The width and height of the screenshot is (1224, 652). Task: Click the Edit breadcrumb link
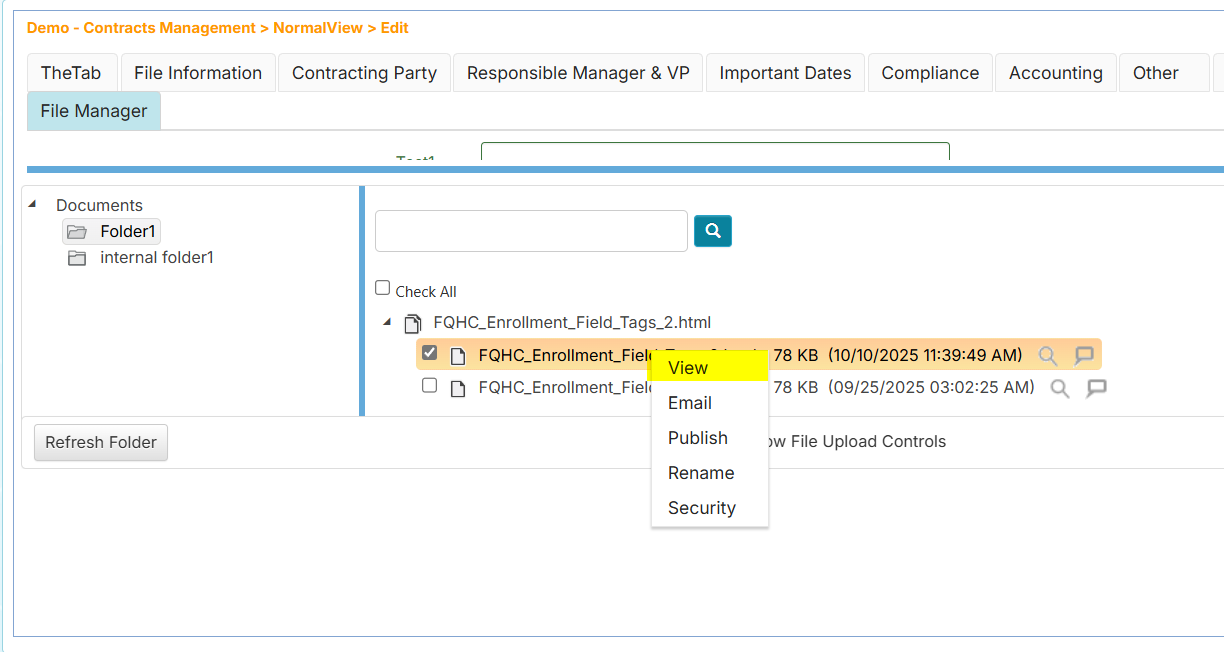[x=395, y=28]
